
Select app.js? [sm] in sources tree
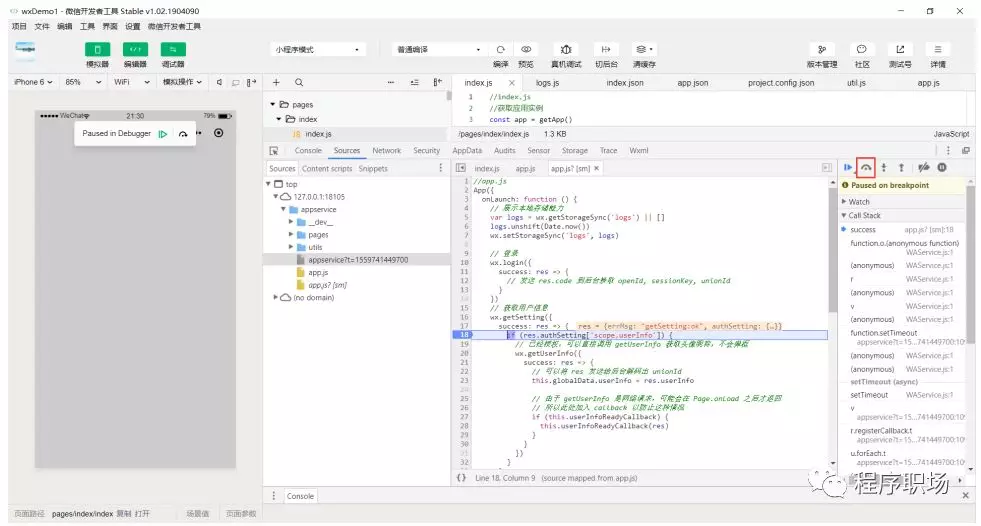point(327,285)
